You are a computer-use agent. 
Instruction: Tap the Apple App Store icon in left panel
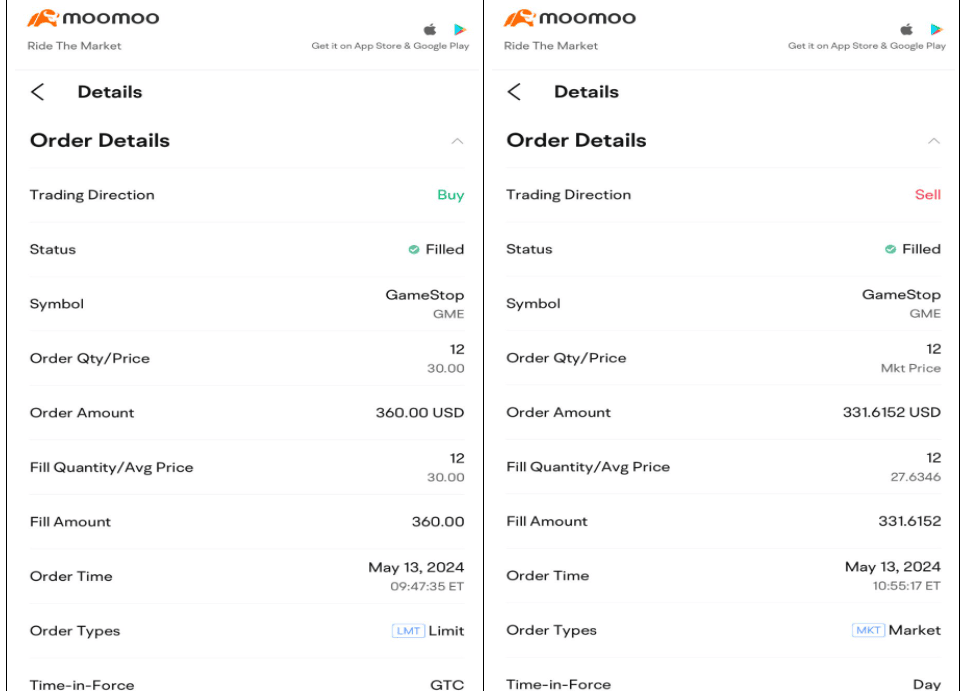coord(431,29)
